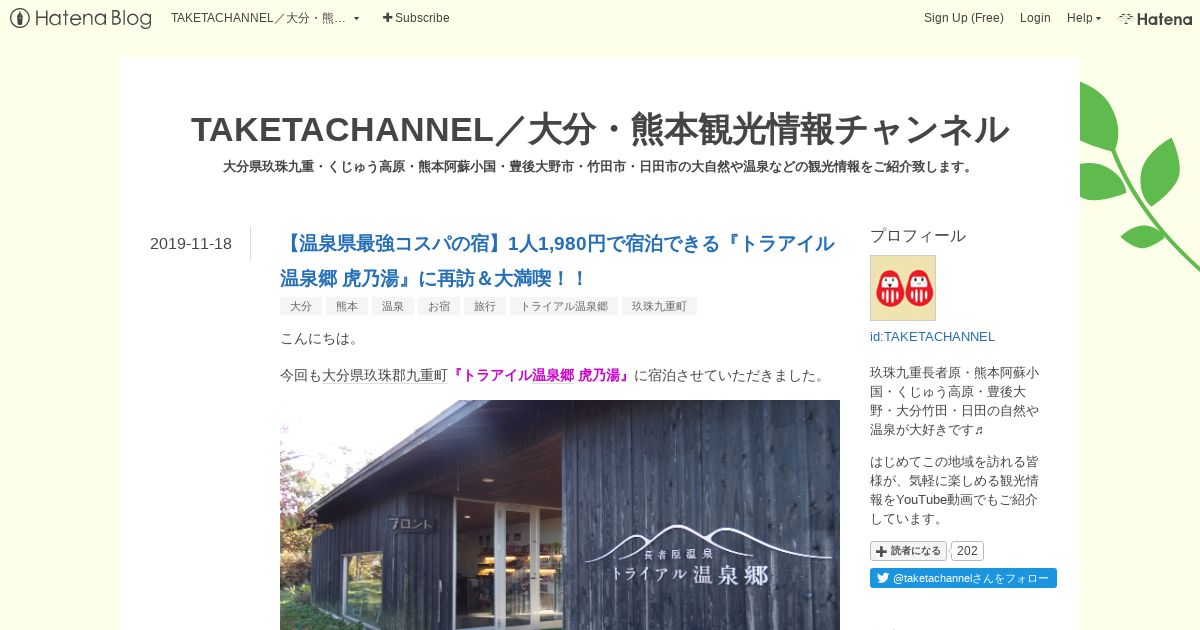Click the 202 reader count badge
Image resolution: width=1200 pixels, height=630 pixels.
[967, 551]
